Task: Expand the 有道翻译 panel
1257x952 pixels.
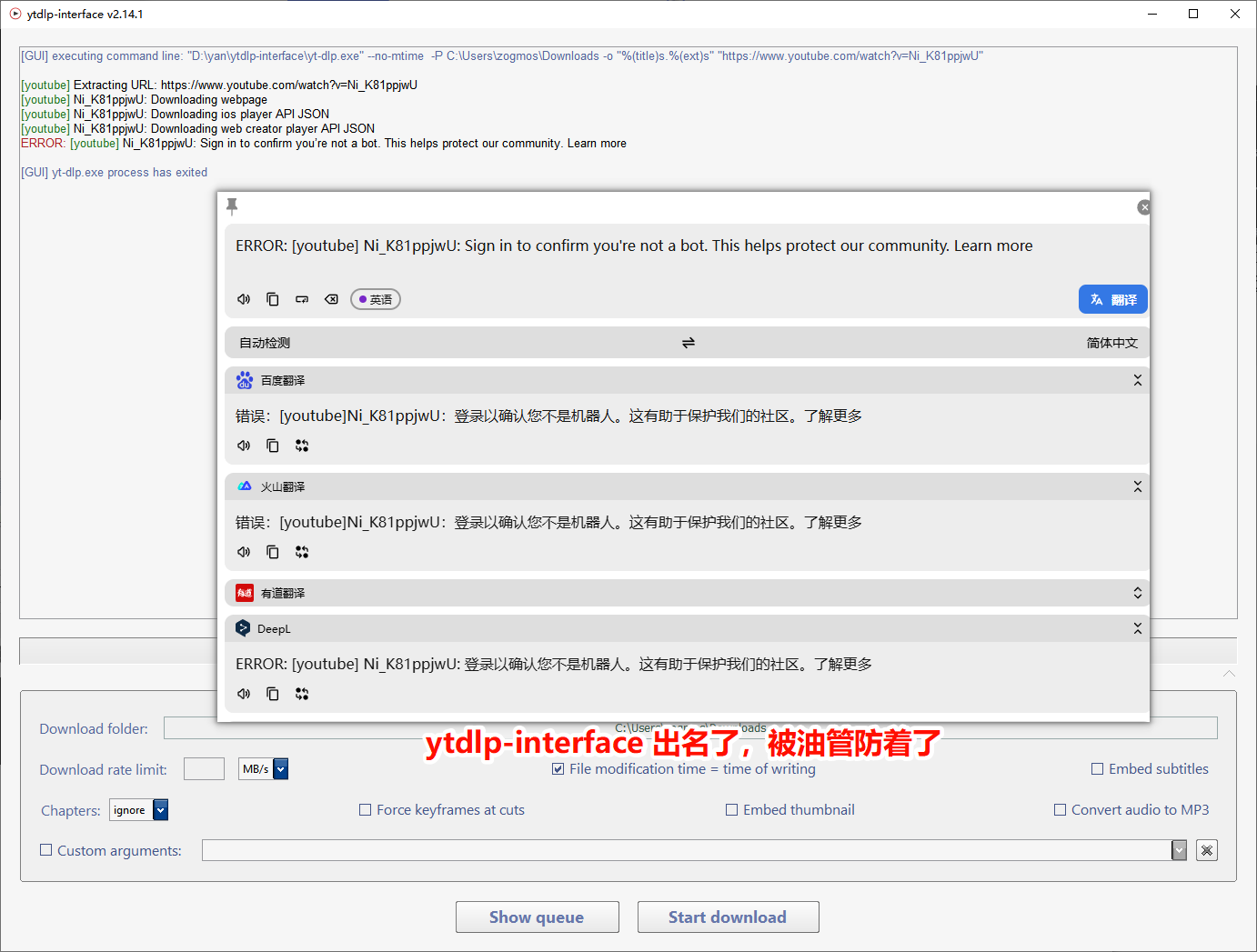Action: click(x=1137, y=592)
